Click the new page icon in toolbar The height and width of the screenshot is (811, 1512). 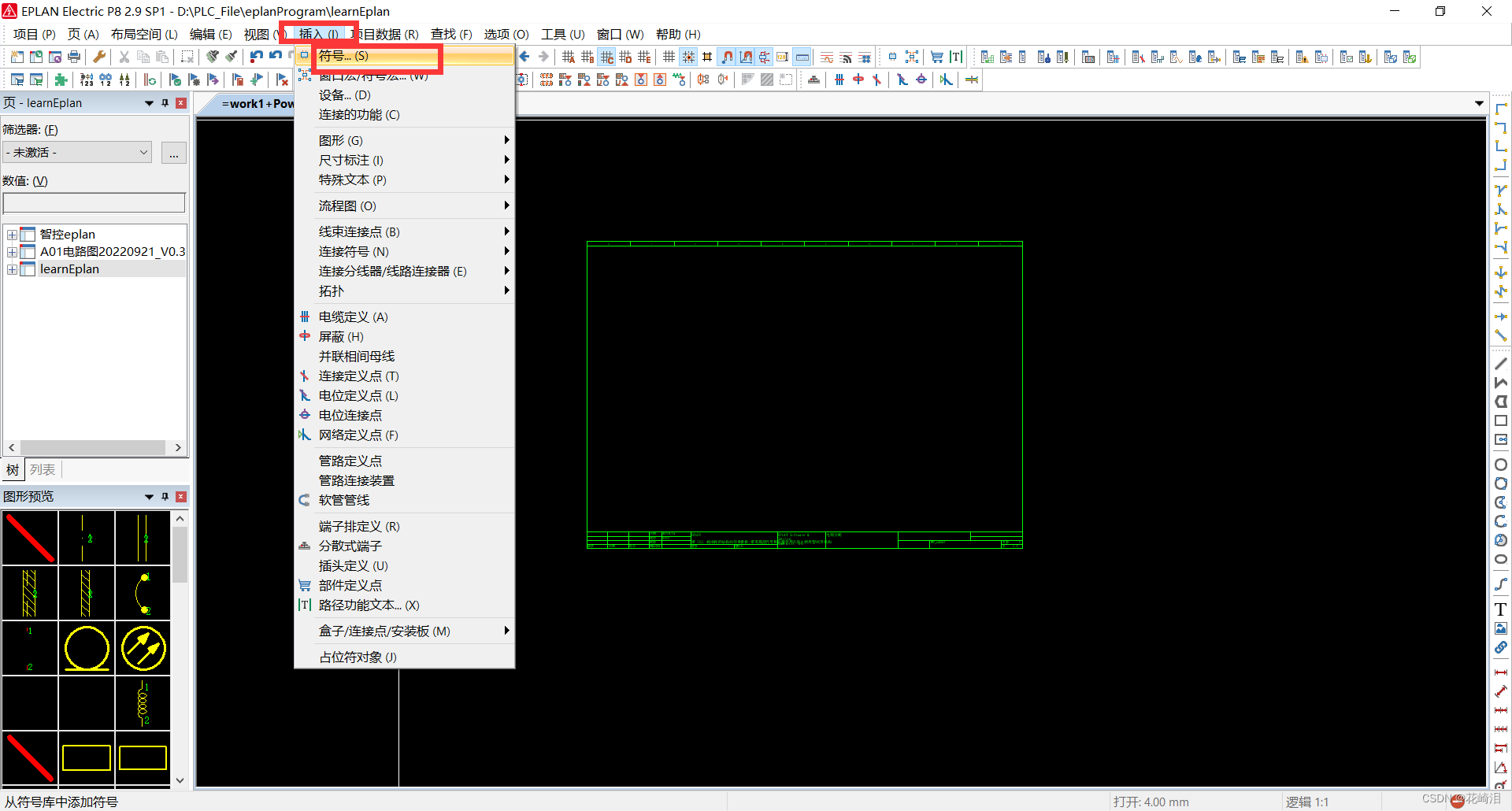[17, 57]
